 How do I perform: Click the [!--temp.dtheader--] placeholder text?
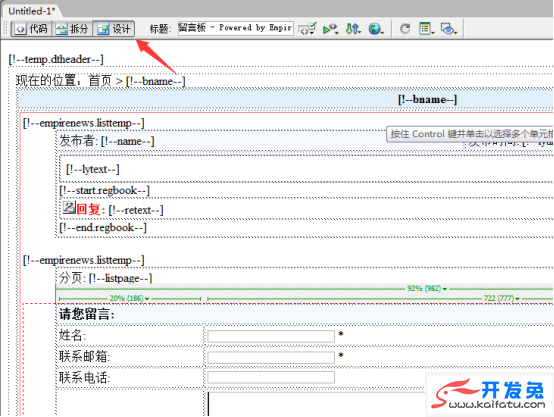[56, 59]
